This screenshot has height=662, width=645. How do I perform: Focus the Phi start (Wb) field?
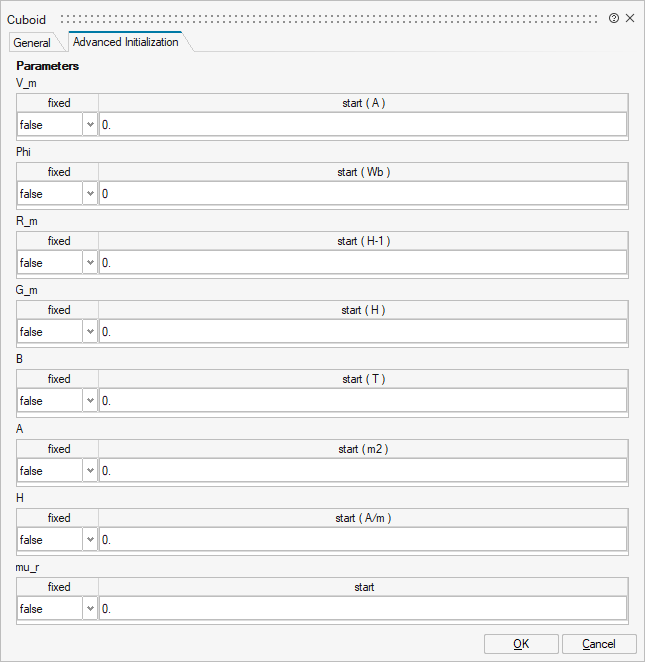click(362, 194)
